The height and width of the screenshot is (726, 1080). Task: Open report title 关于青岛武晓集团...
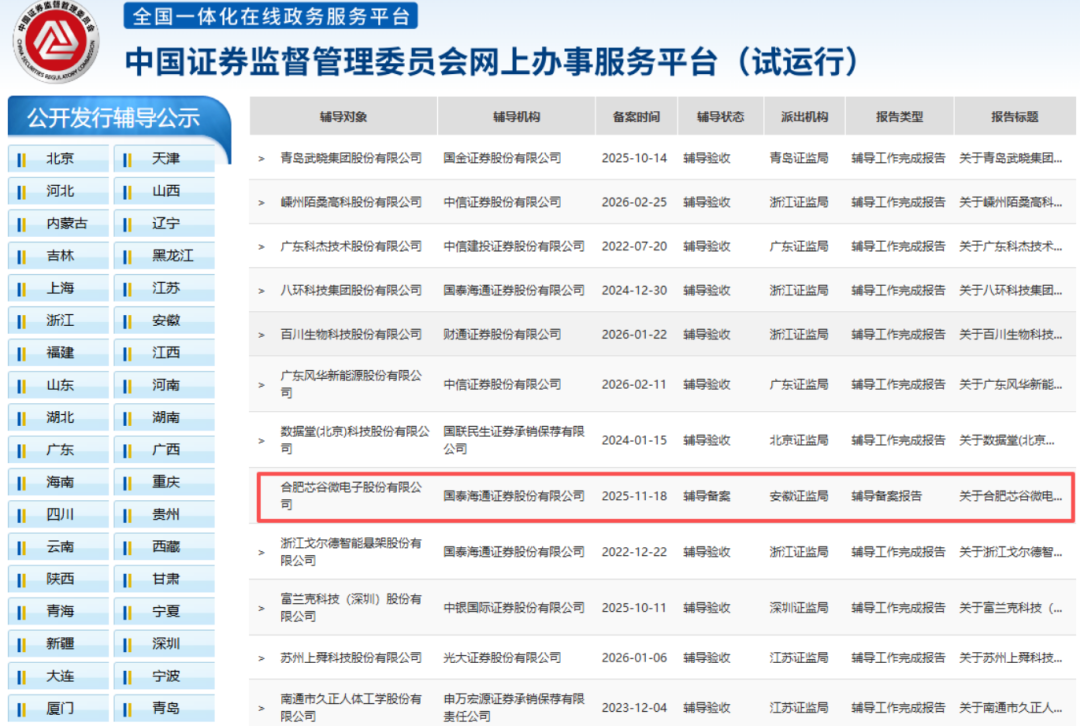click(1010, 158)
